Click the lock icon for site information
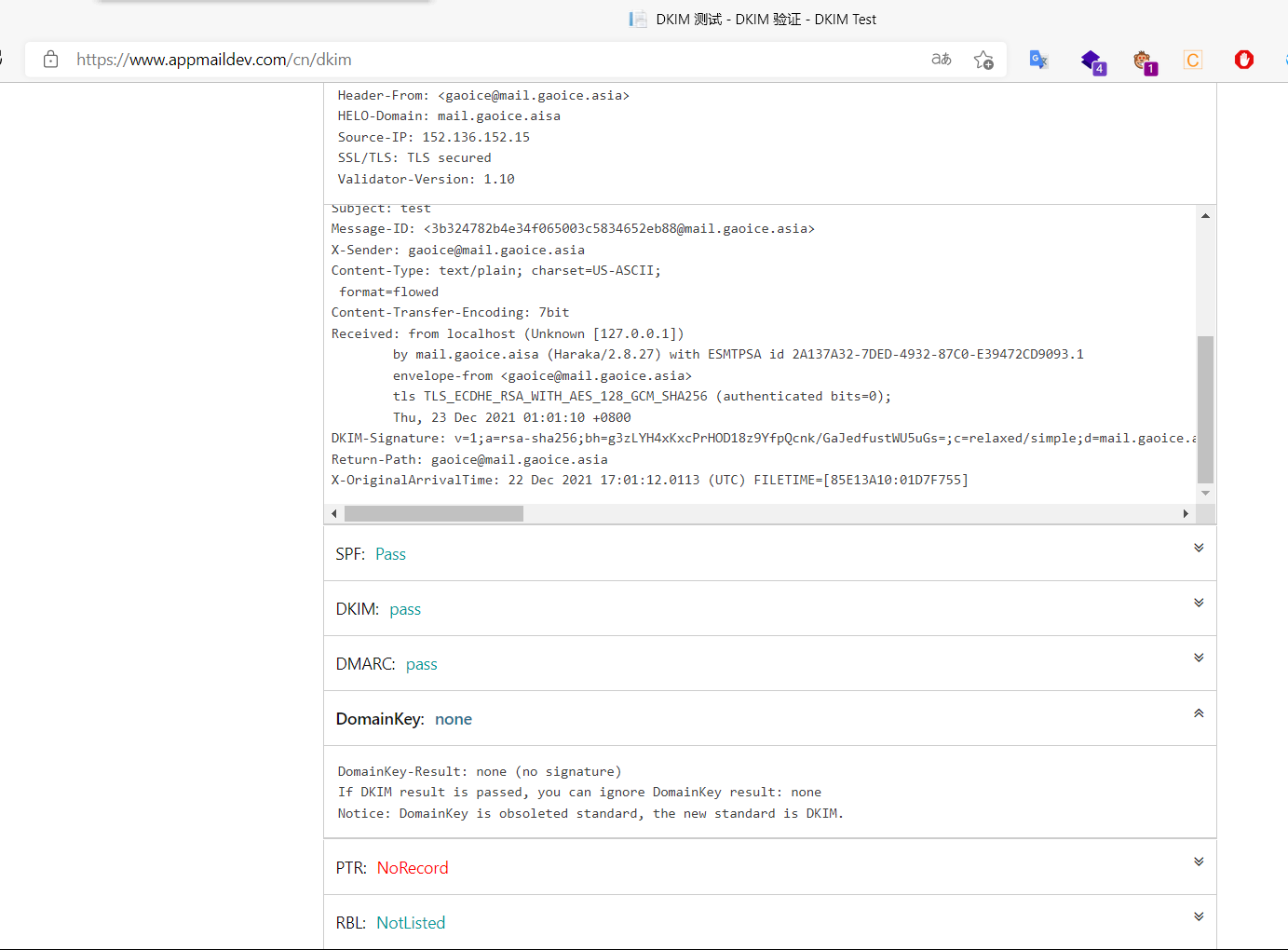Screen dimensions: 1288x950 [x=51, y=60]
